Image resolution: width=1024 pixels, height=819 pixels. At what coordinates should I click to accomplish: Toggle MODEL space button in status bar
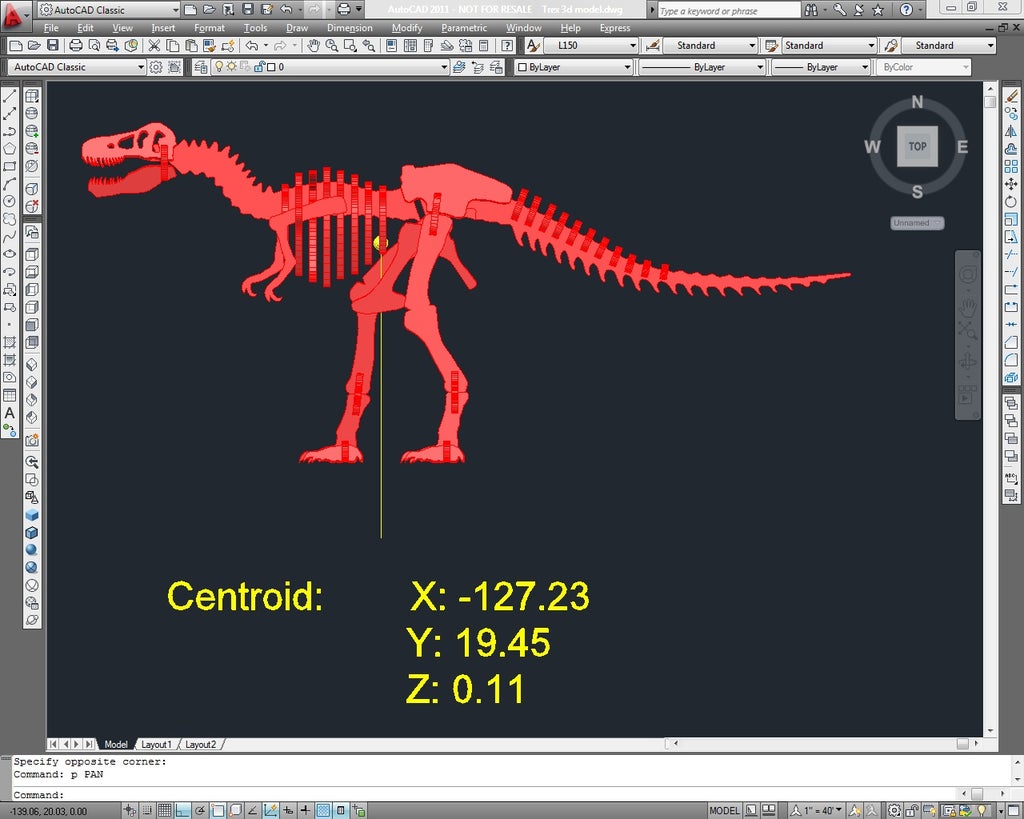[x=724, y=811]
